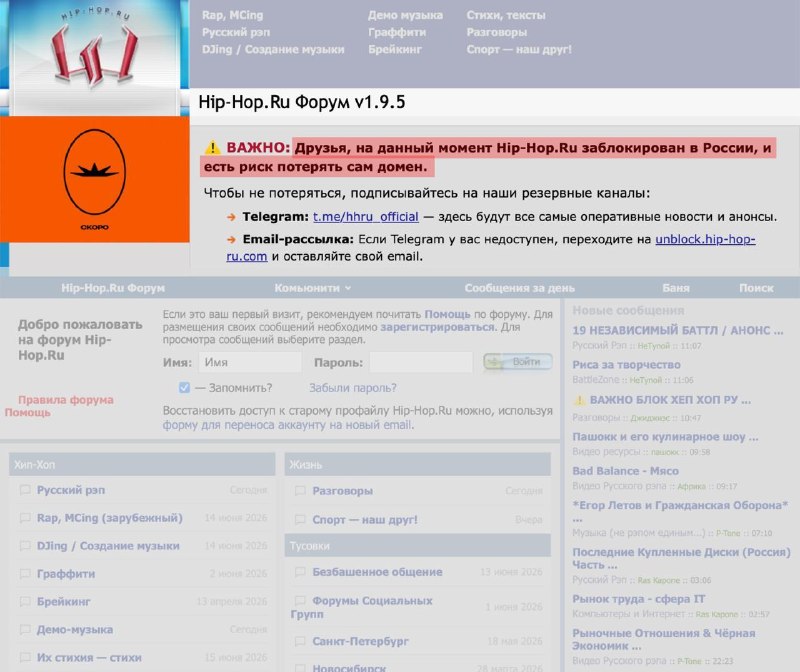Open the форму для переноса аккаунту link

click(x=288, y=425)
